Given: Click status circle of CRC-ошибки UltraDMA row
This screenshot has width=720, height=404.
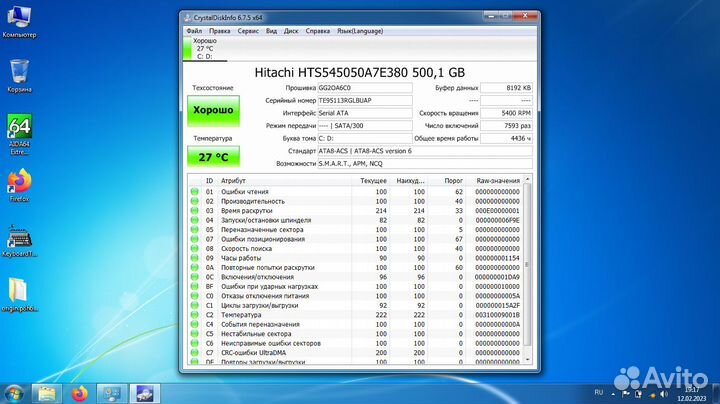Looking at the screenshot, I should point(195,353).
